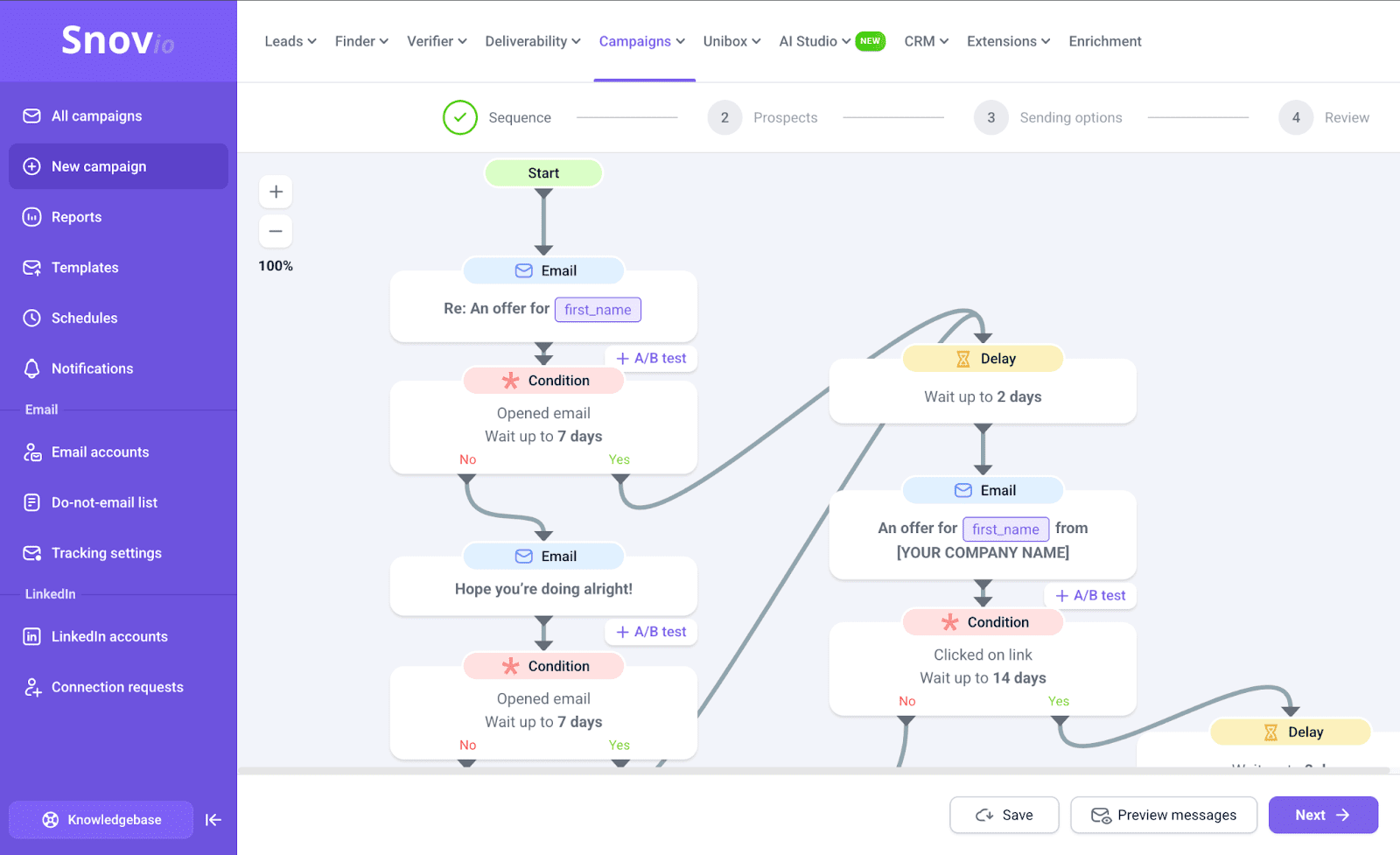This screenshot has width=1400, height=855.
Task: Click the Next button
Action: (x=1322, y=815)
